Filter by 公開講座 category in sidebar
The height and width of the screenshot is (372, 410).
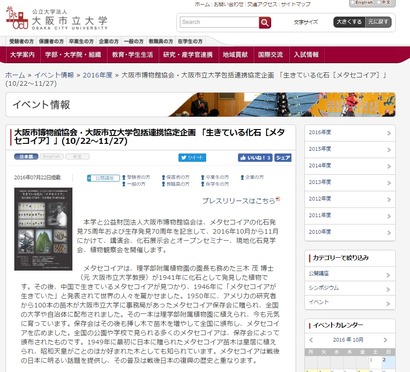350,274
